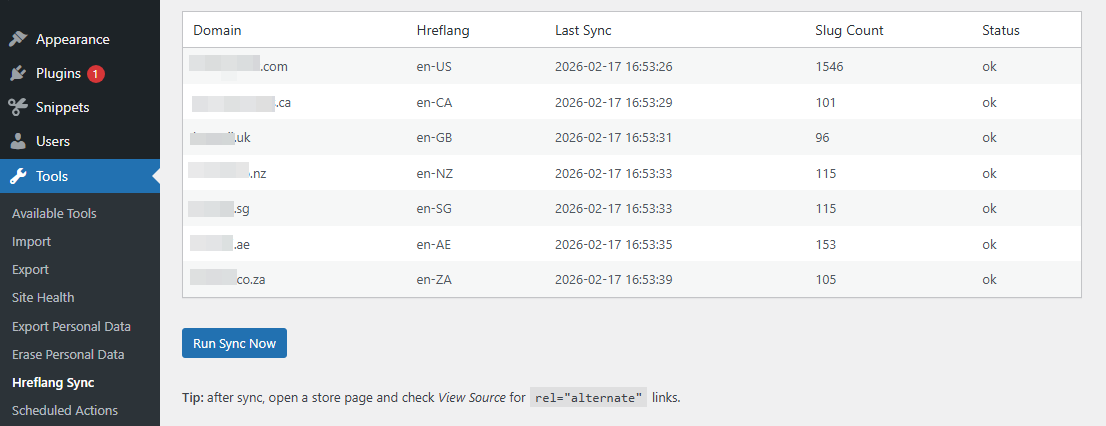
Task: Open Scheduled Actions menu item
Action: click(x=65, y=411)
